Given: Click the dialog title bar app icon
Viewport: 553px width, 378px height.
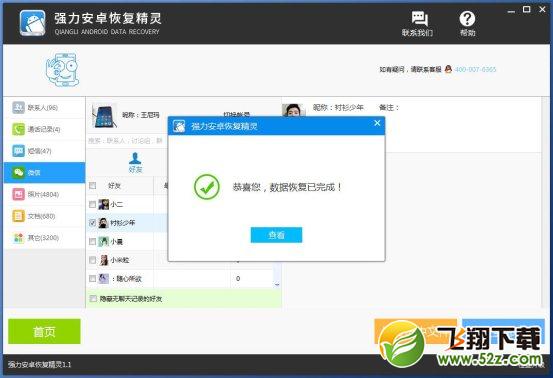Looking at the screenshot, I should coord(179,126).
